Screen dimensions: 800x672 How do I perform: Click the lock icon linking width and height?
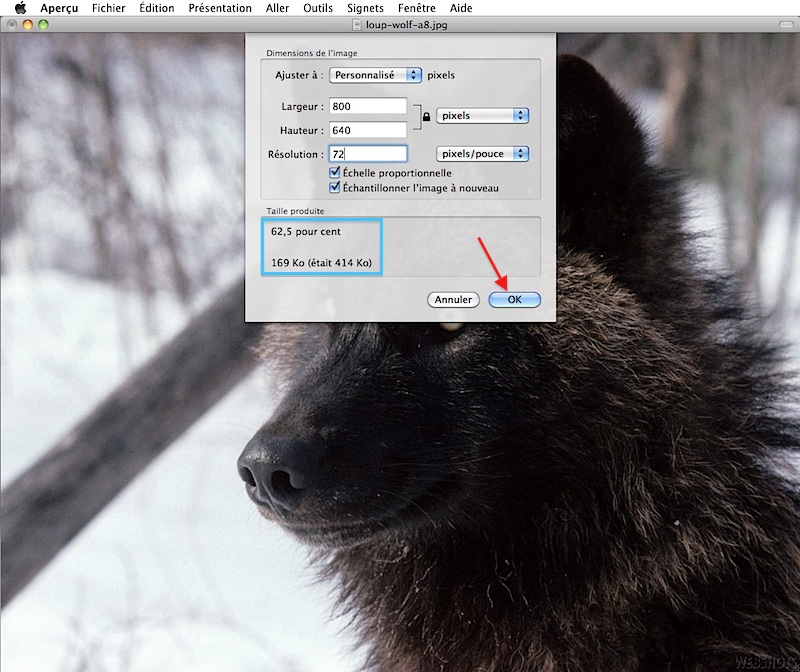(425, 117)
